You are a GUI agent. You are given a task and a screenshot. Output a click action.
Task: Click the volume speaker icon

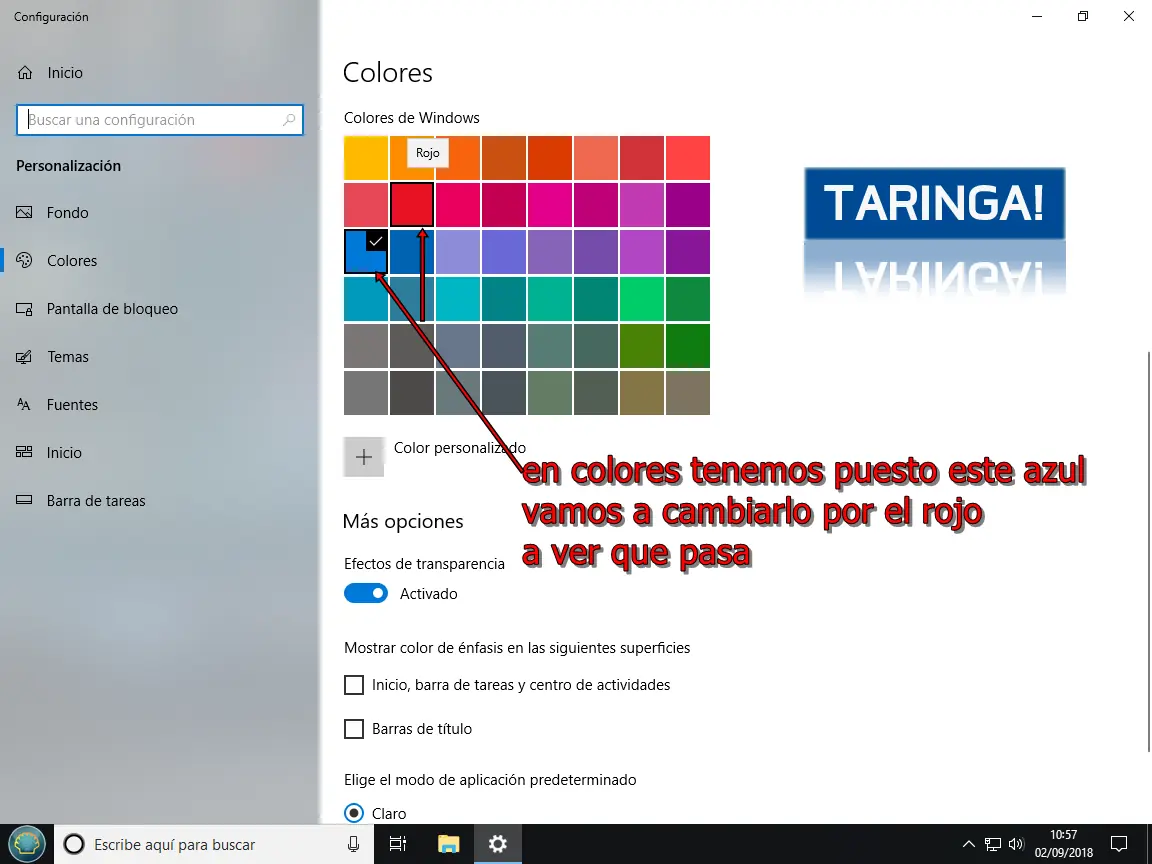point(1017,844)
